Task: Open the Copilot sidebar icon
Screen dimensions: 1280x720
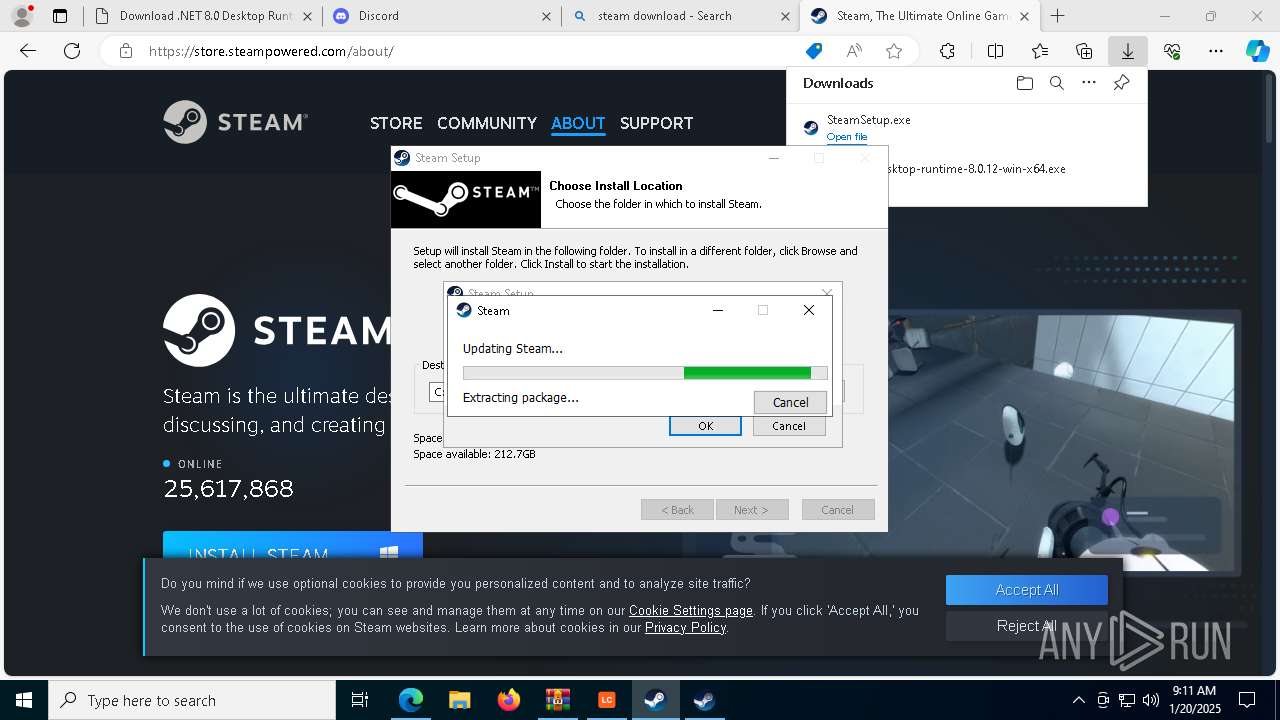Action: [x=1258, y=51]
